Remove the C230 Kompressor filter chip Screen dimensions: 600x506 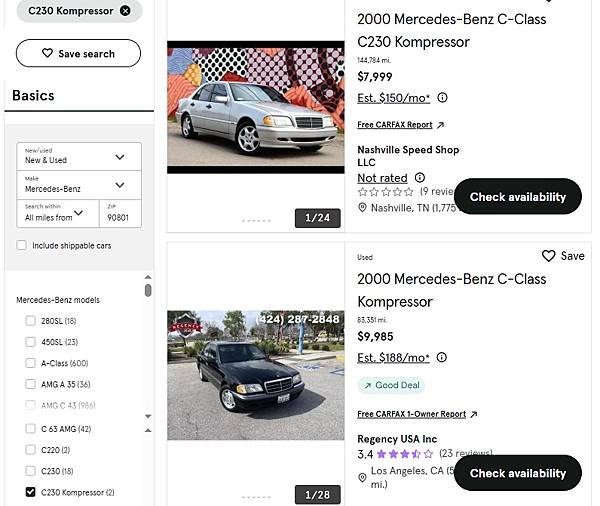tap(125, 11)
